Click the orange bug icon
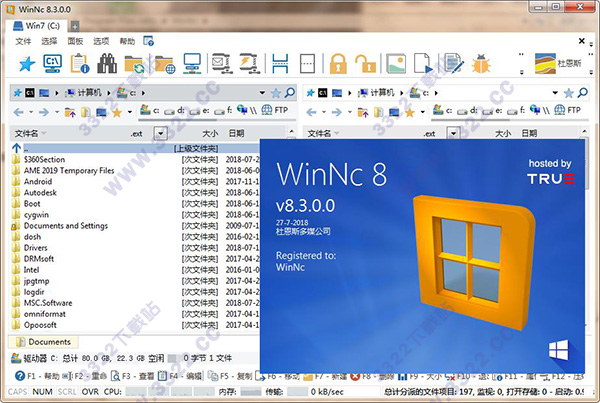Viewport: 600px width, 403px height. click(x=481, y=64)
